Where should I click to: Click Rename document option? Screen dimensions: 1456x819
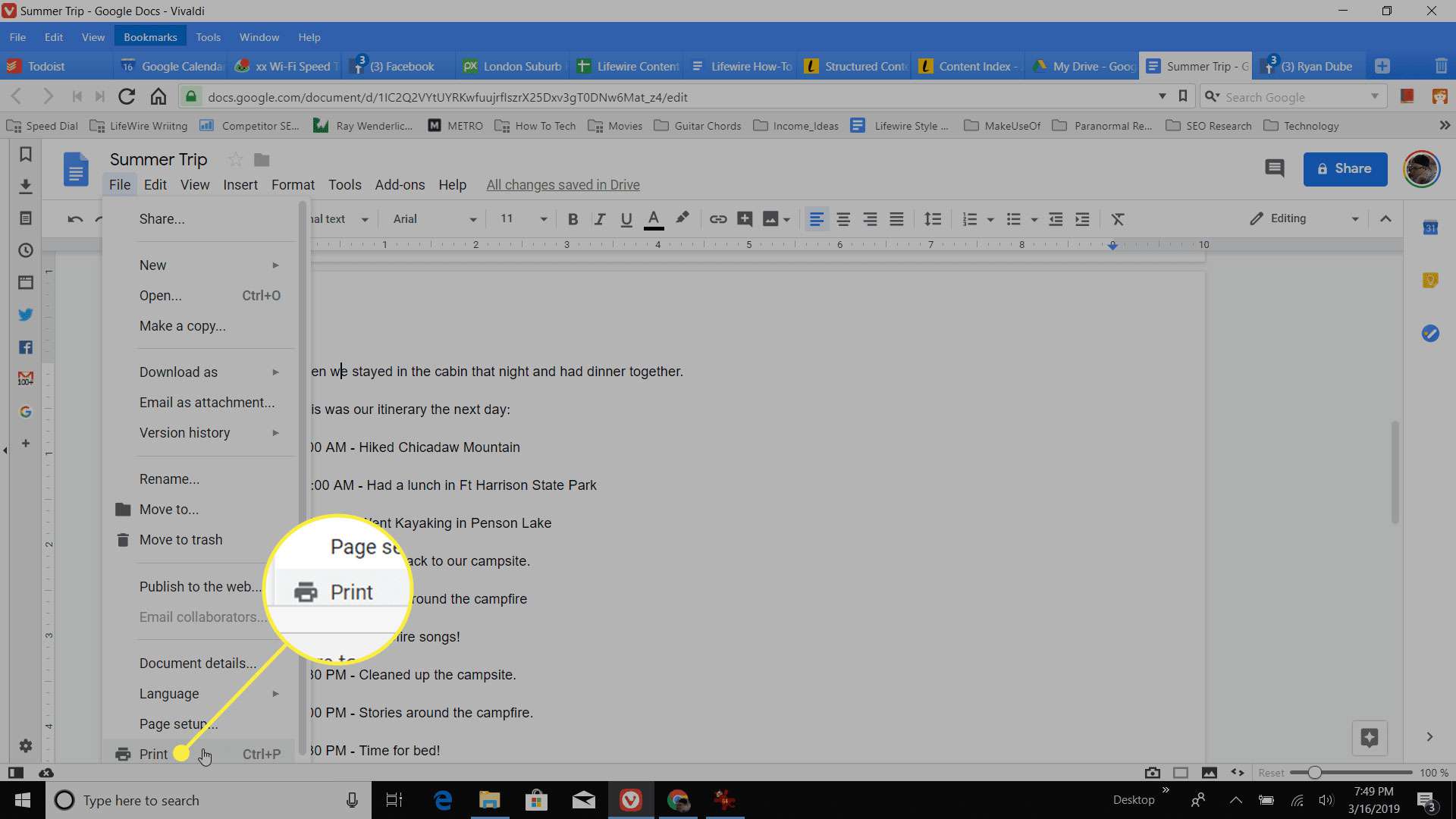170,478
